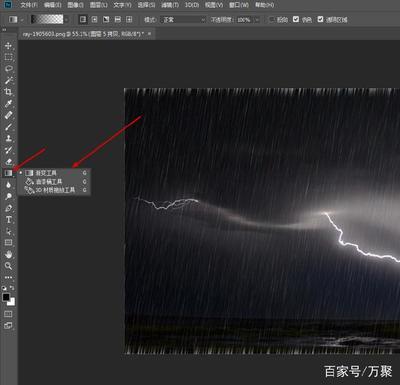The width and height of the screenshot is (400, 385).
Task: Select the Rectangle shape tool
Action: (x=9, y=243)
